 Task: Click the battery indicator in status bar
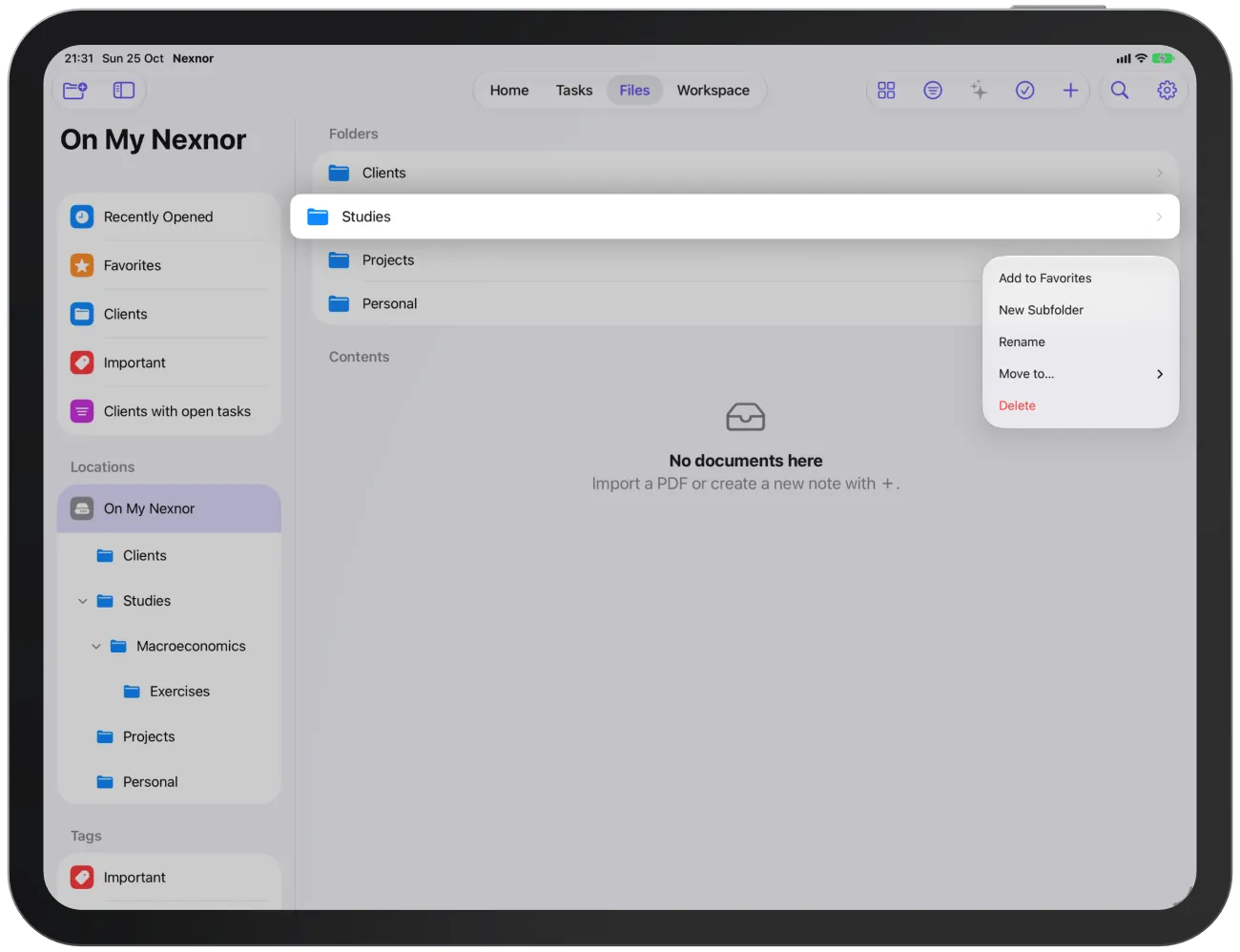tap(1162, 59)
